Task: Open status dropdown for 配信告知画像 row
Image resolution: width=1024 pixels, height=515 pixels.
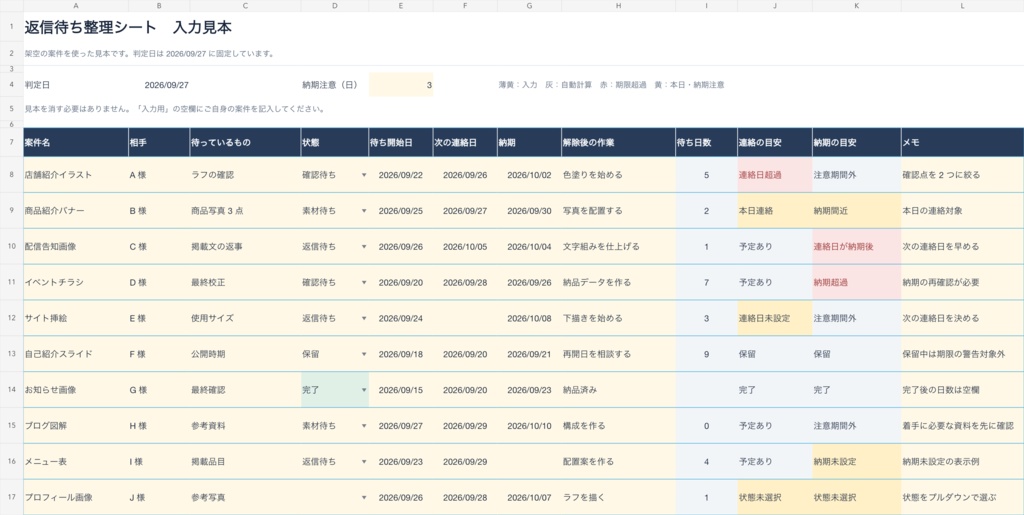Action: [x=364, y=247]
